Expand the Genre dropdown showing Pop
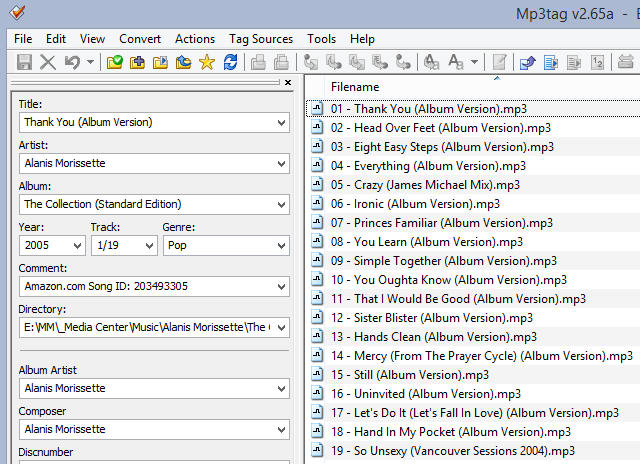 coord(280,246)
